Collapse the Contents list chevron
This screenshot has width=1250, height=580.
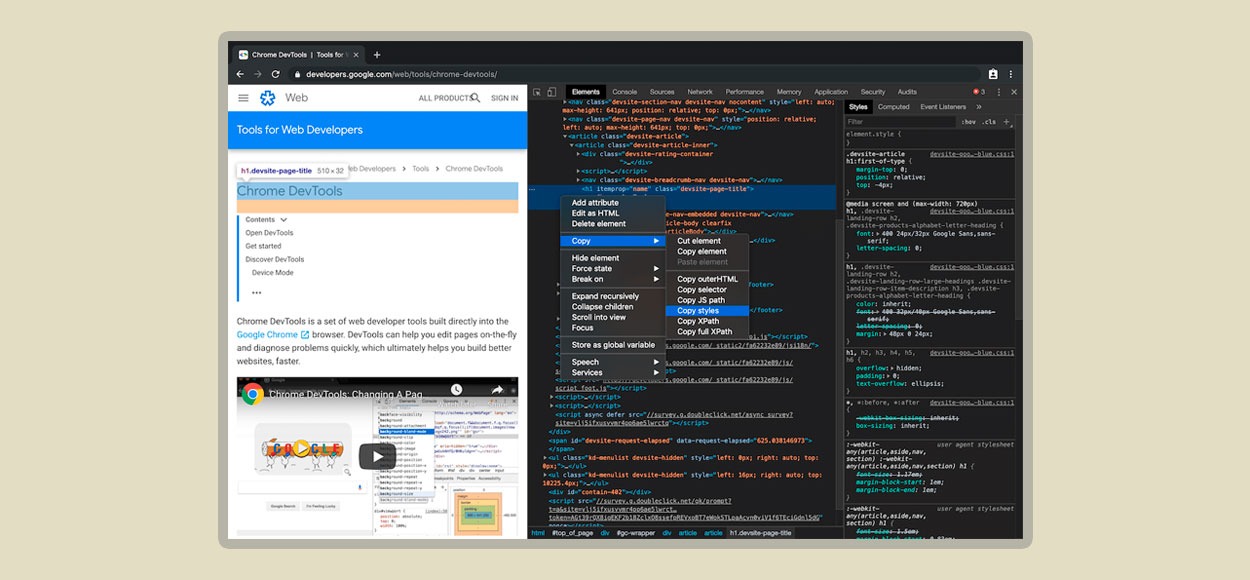coord(284,220)
